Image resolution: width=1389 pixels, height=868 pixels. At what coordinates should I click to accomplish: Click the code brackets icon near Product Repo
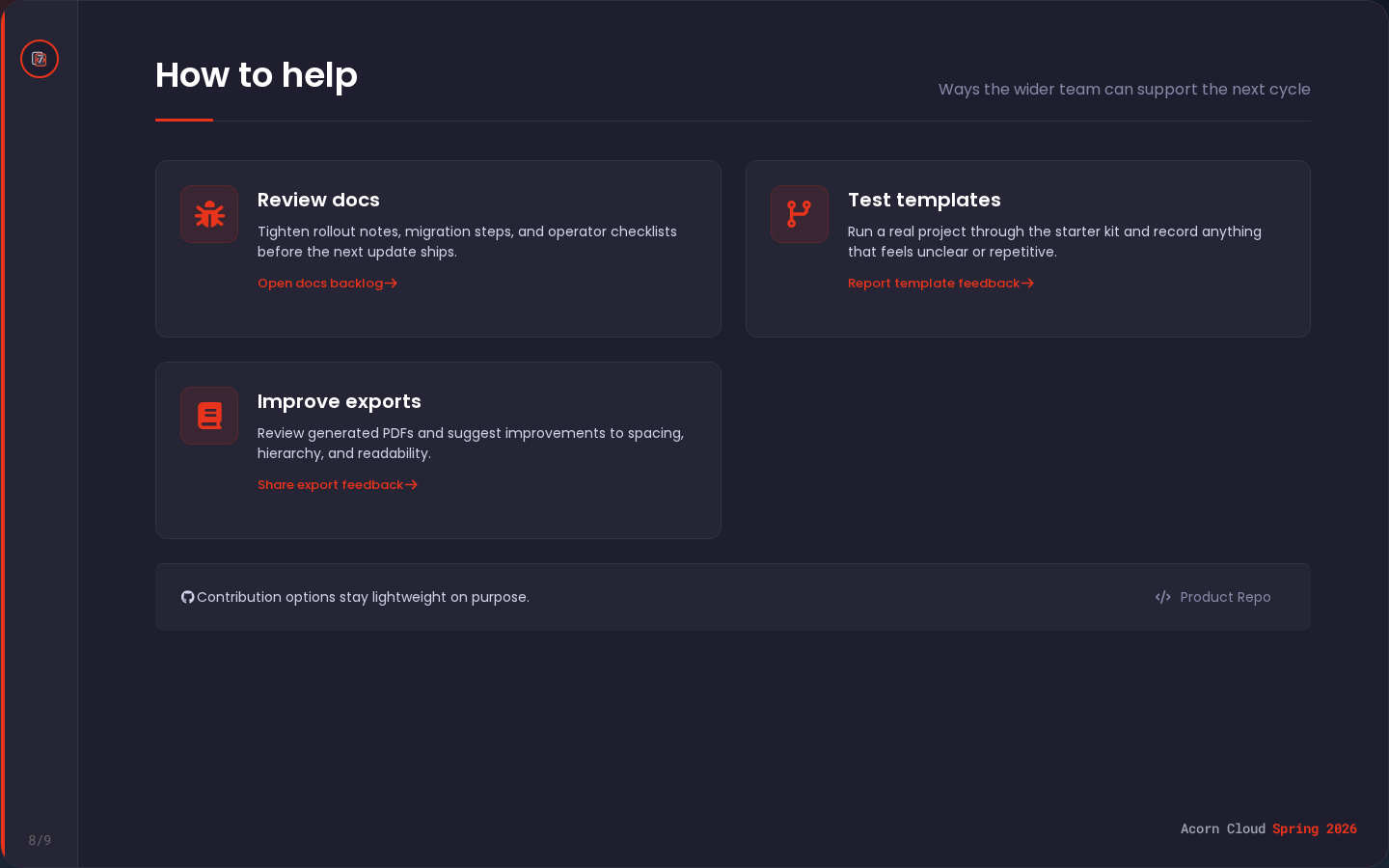coord(1163,597)
